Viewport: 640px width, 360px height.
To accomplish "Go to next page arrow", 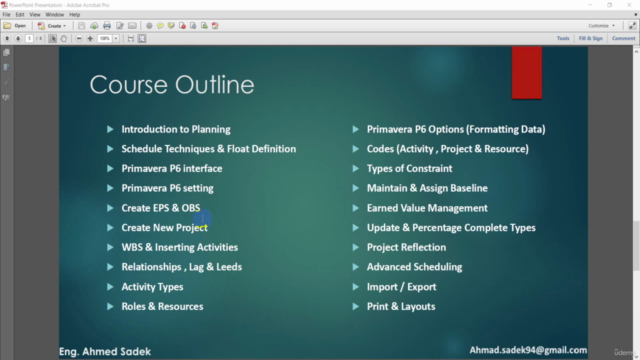I will [x=18, y=38].
